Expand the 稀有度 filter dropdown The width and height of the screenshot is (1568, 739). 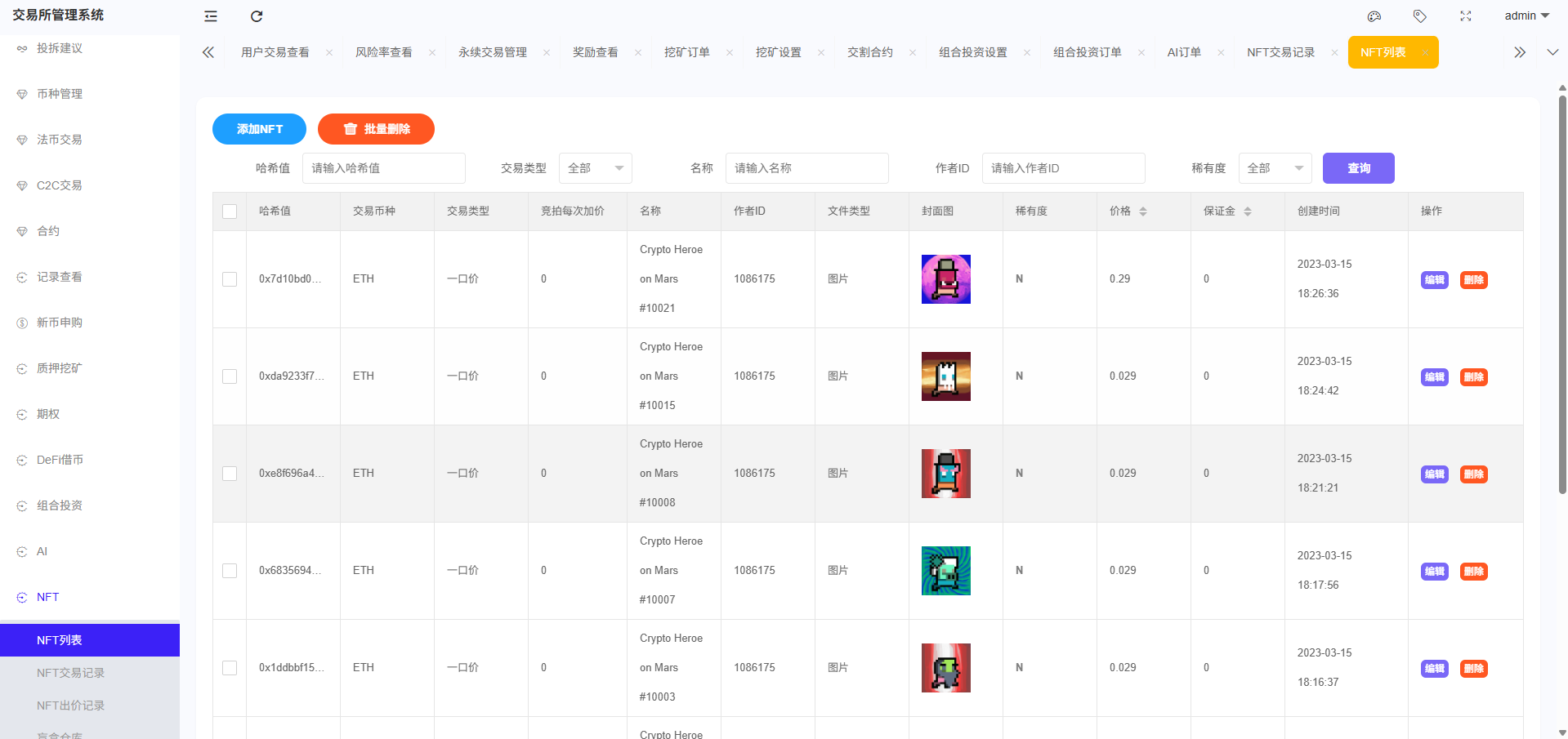coord(1275,168)
